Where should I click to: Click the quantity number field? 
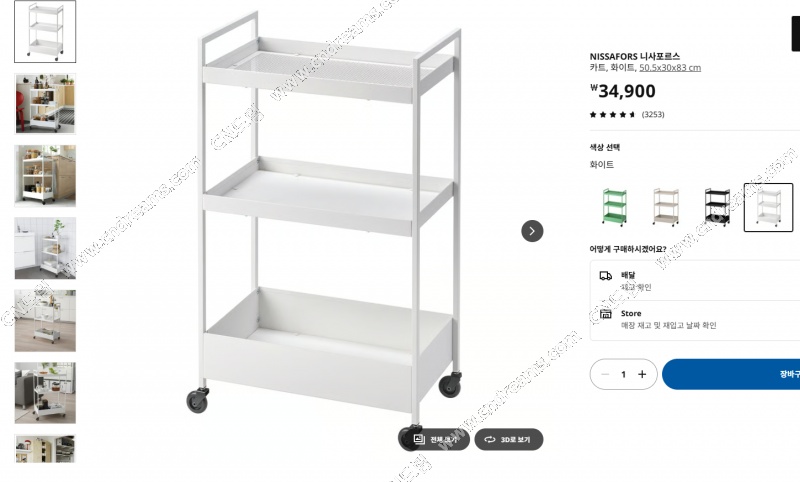(x=623, y=374)
